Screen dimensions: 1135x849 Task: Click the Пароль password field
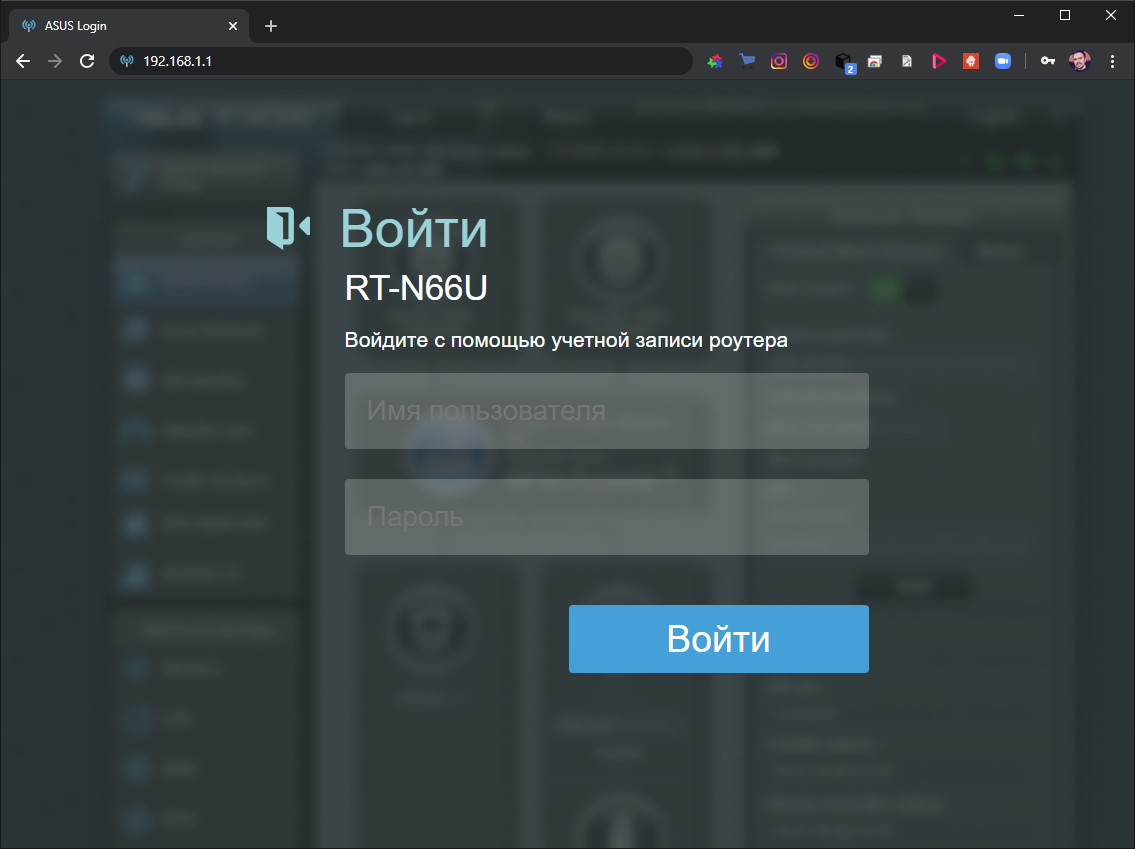coord(607,517)
